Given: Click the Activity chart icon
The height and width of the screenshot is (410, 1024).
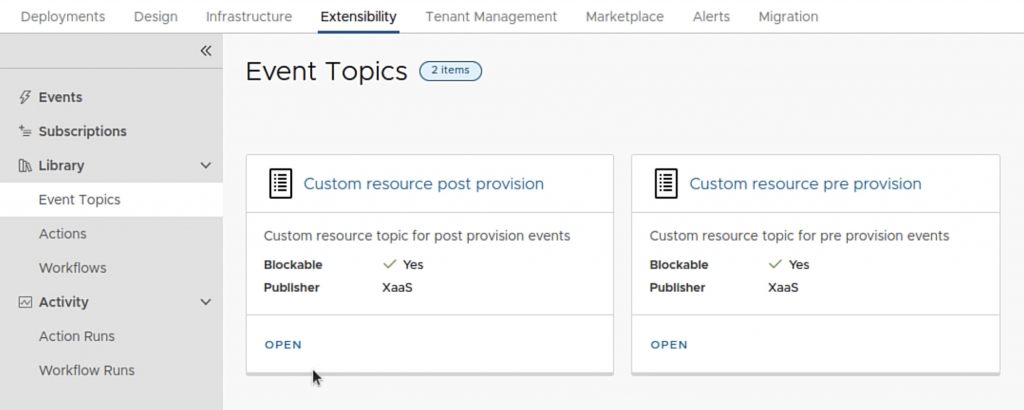Looking at the screenshot, I should [25, 302].
